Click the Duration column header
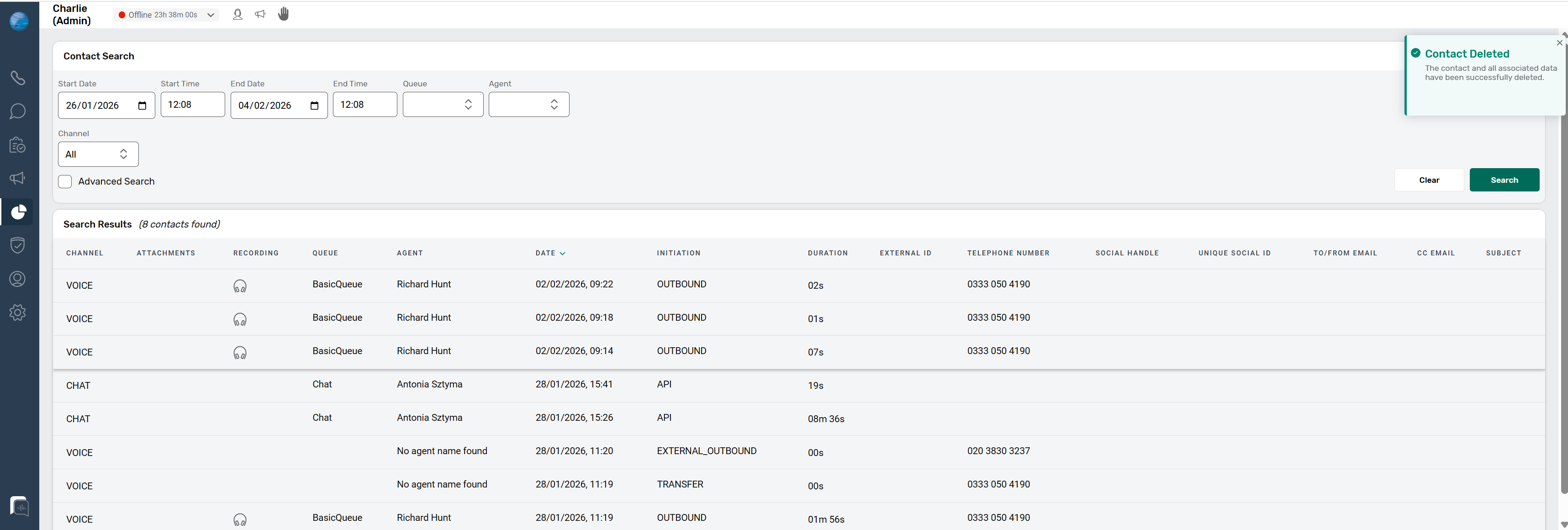Viewport: 1568px width, 530px height. click(827, 253)
